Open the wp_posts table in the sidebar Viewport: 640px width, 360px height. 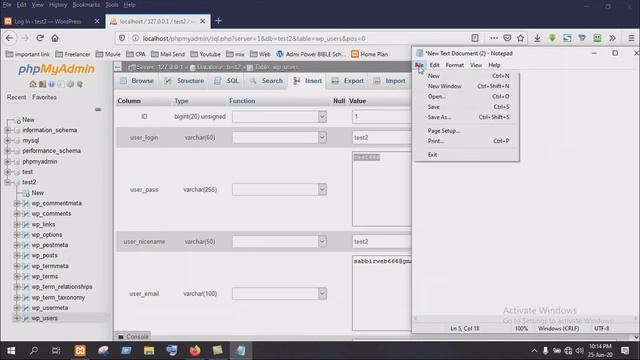click(44, 256)
